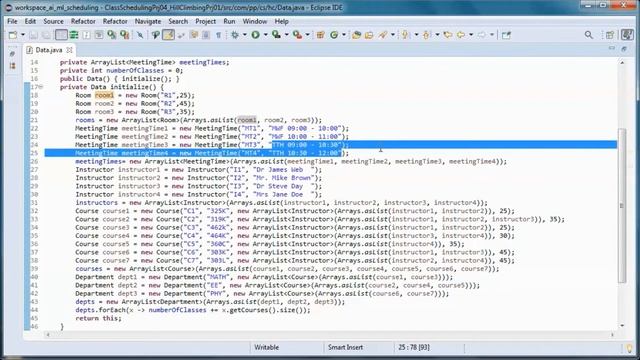Click the magnifier Quick Access search icon
Screen dimensions: 640x360
tap(589, 35)
